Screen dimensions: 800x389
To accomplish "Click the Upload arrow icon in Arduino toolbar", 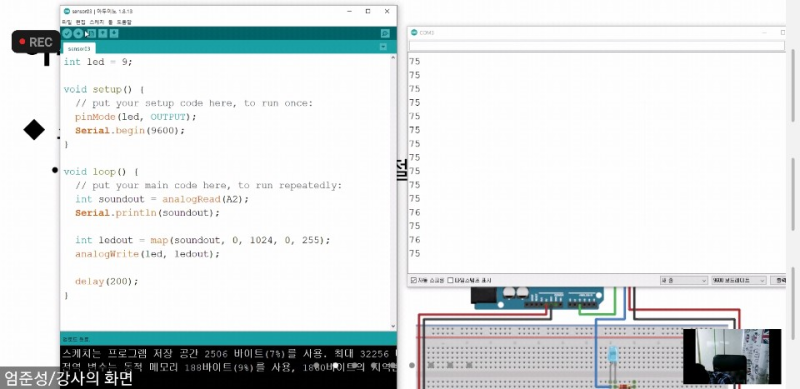I will point(78,34).
